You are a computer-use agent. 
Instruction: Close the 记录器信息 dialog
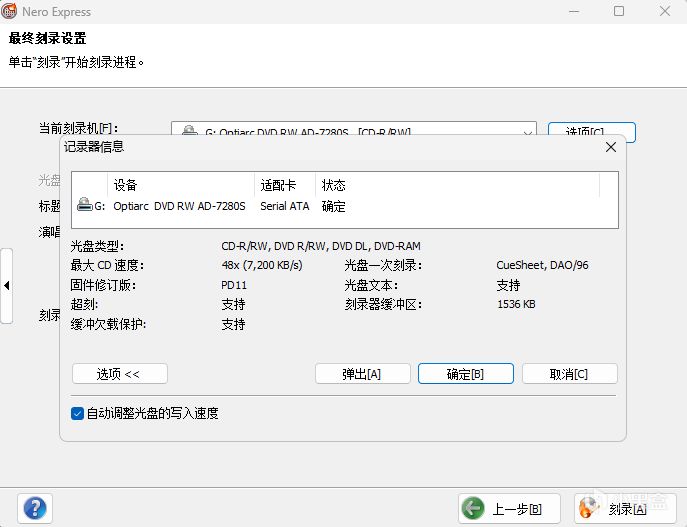pyautogui.click(x=611, y=147)
